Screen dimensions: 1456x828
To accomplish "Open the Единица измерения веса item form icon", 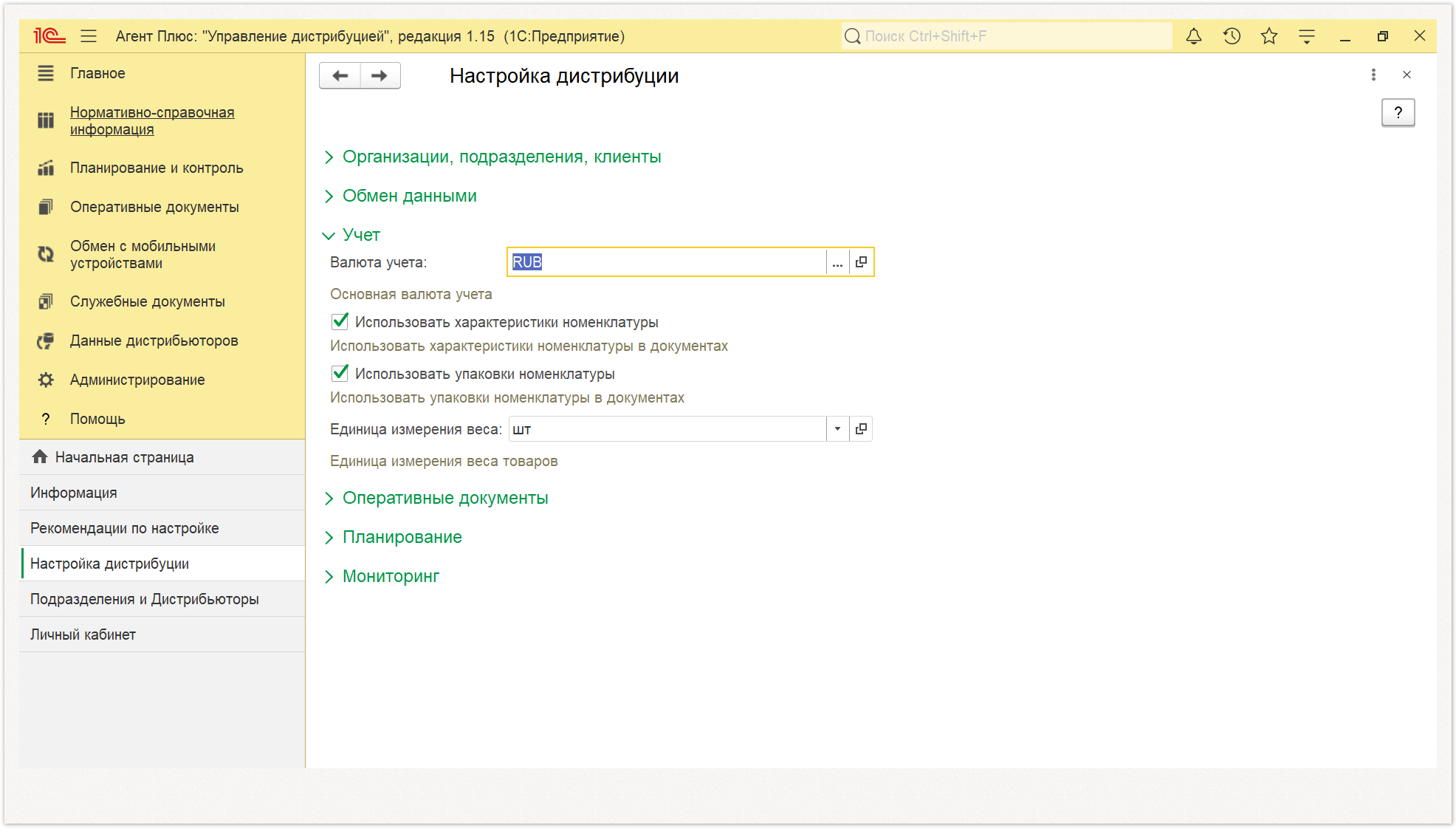I will (x=861, y=429).
